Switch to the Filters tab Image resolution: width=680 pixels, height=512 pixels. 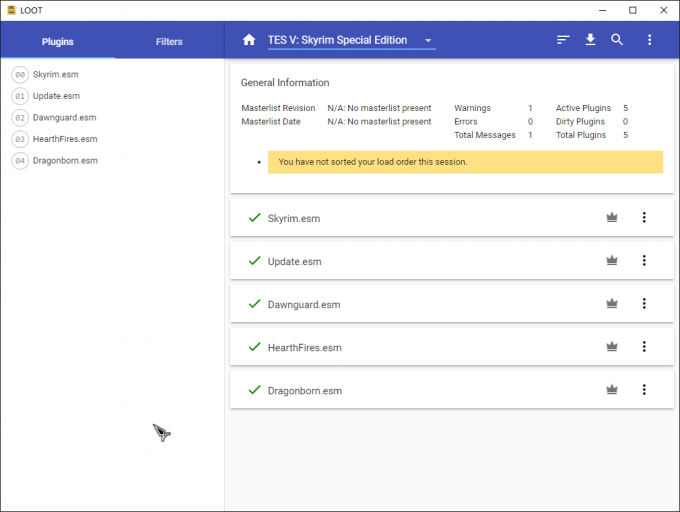click(169, 42)
